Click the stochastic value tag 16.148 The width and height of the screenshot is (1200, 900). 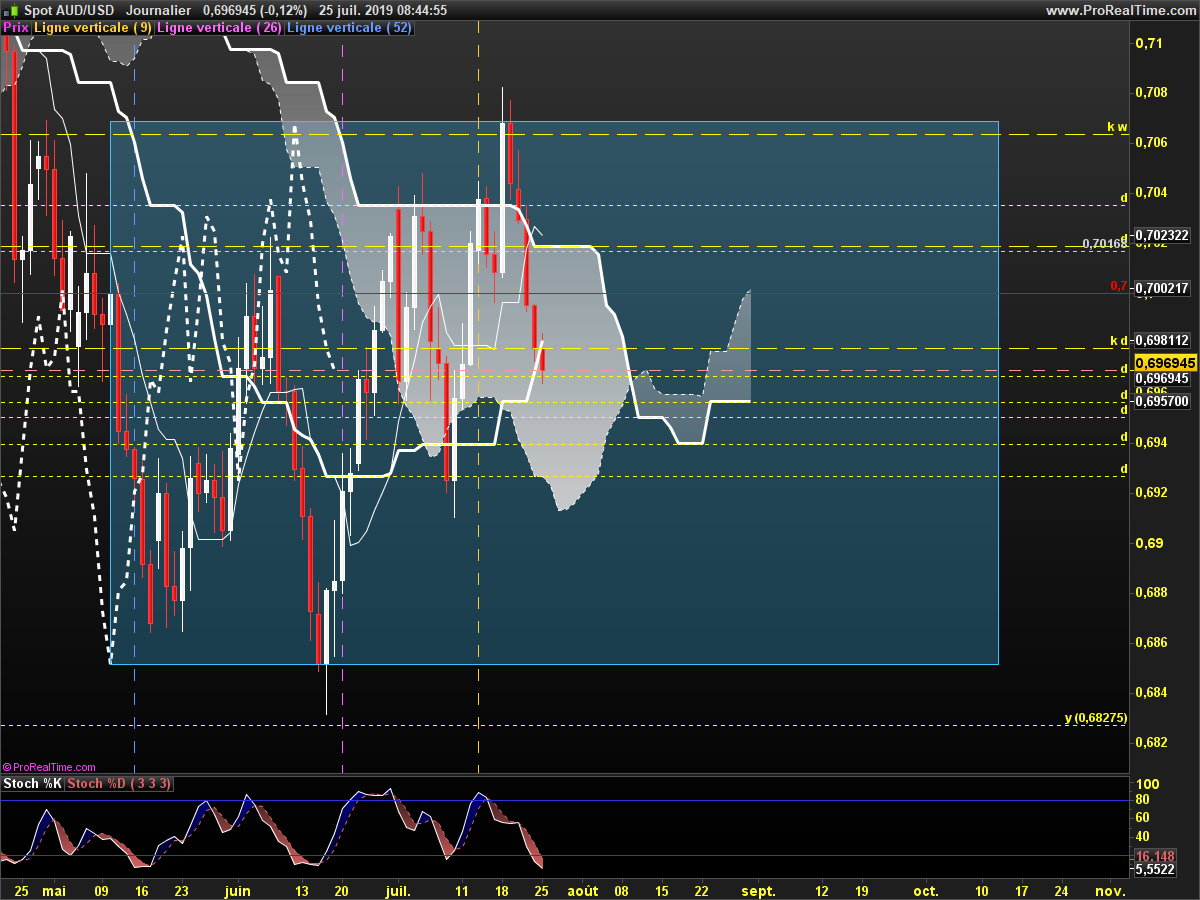click(1156, 857)
